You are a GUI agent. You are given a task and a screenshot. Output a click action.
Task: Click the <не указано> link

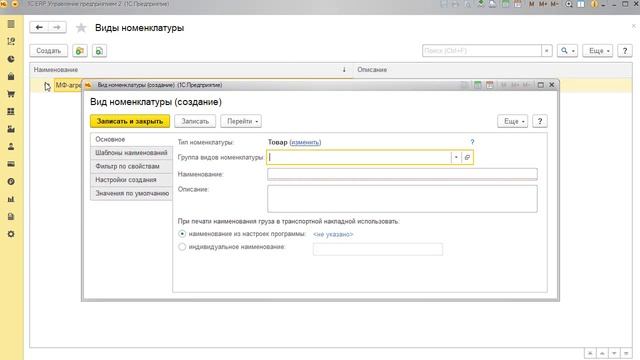point(333,234)
